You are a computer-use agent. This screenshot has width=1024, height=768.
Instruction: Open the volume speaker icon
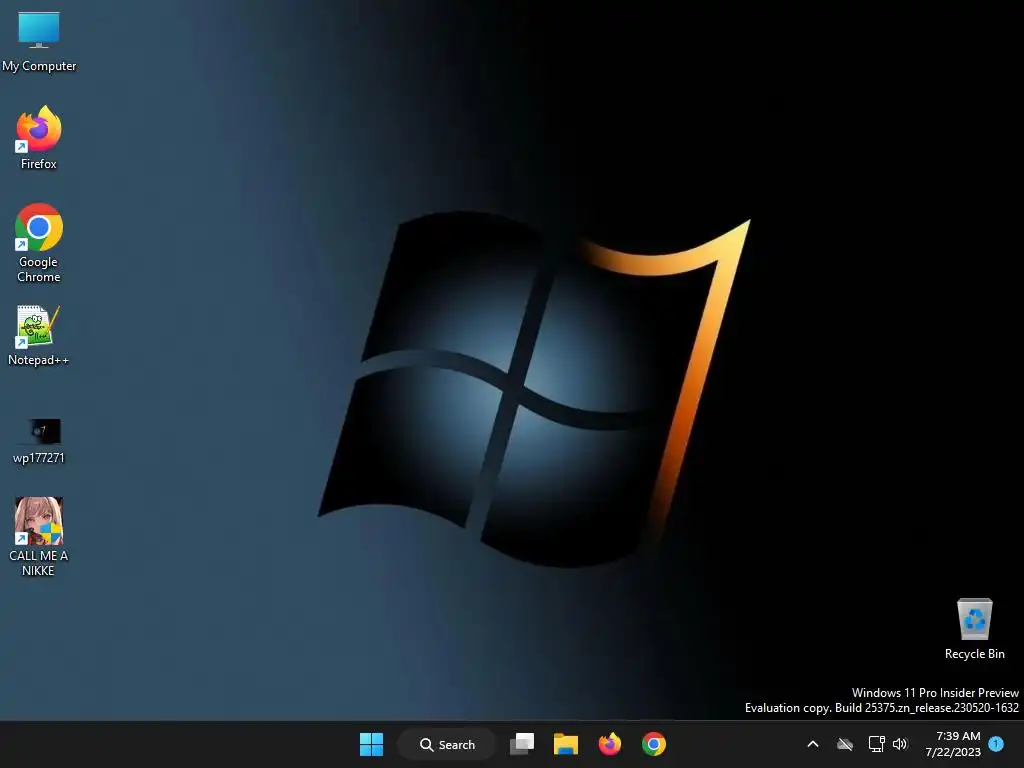[x=901, y=744]
